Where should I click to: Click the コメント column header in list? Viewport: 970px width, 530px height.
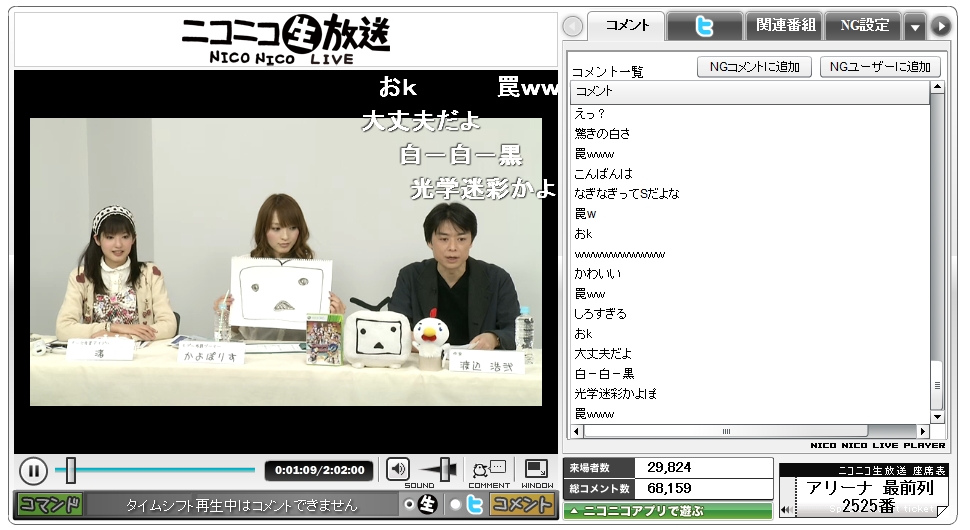coord(749,91)
